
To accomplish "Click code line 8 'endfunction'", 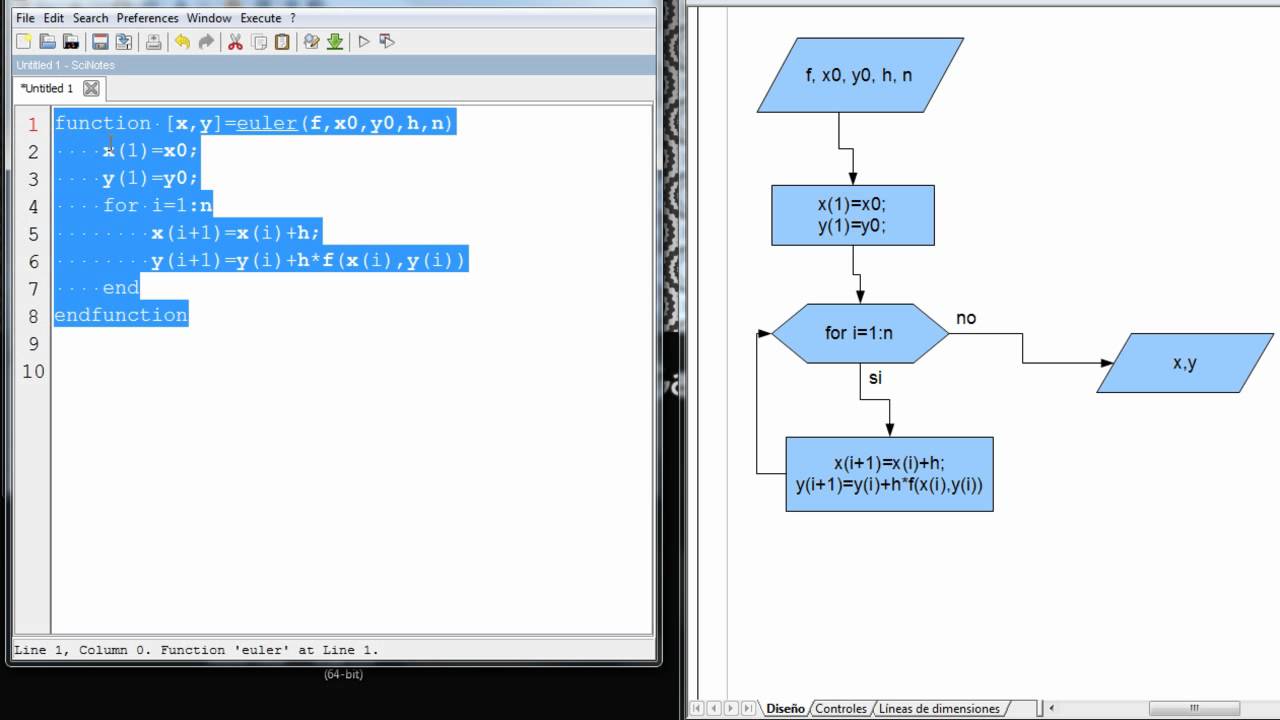I will 121,315.
